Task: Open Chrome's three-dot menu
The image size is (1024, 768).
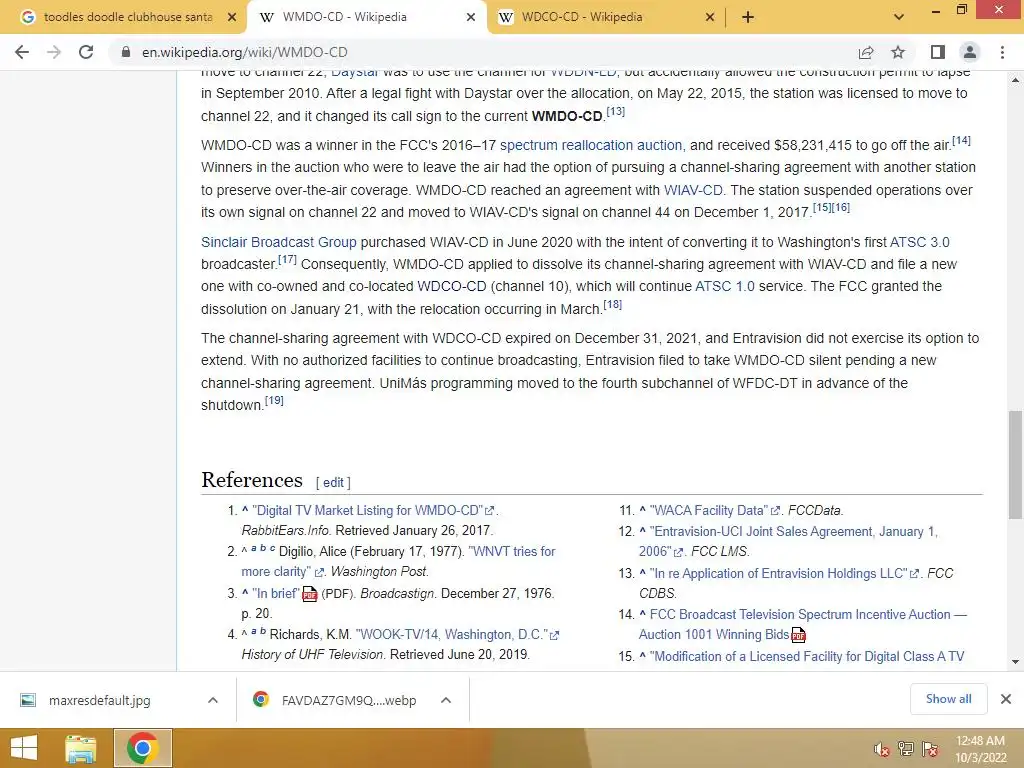Action: [1002, 52]
